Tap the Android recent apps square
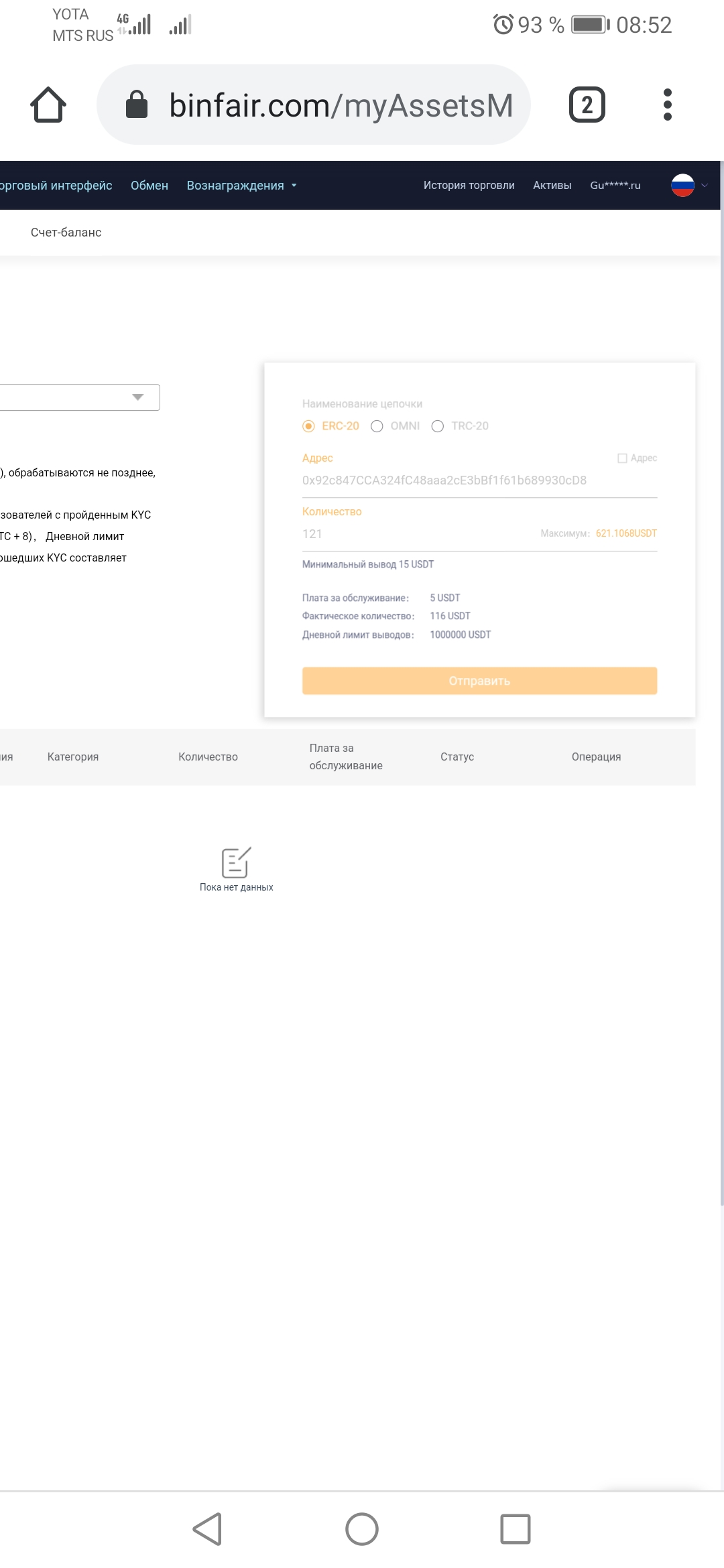 click(516, 1529)
